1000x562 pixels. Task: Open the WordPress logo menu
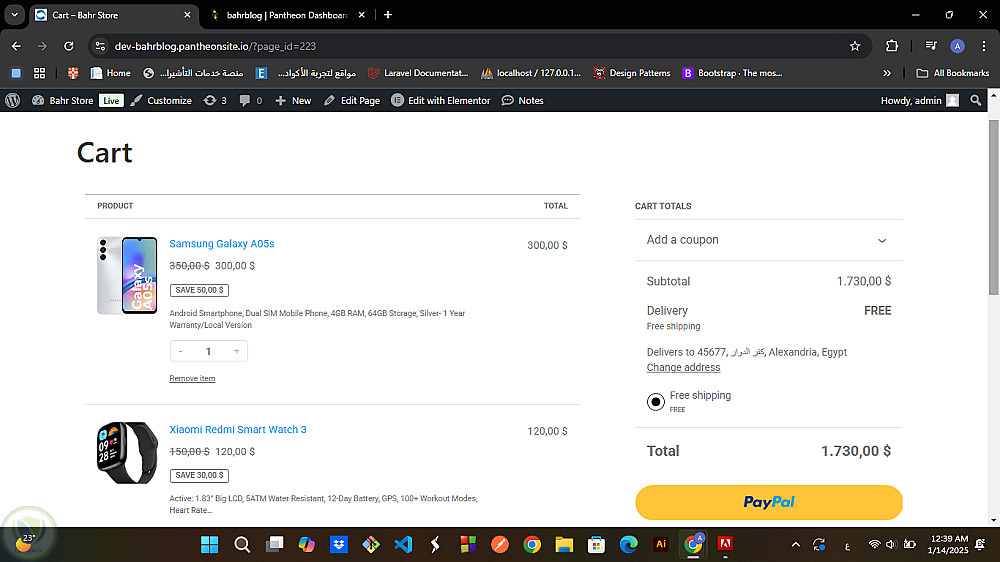(13, 100)
